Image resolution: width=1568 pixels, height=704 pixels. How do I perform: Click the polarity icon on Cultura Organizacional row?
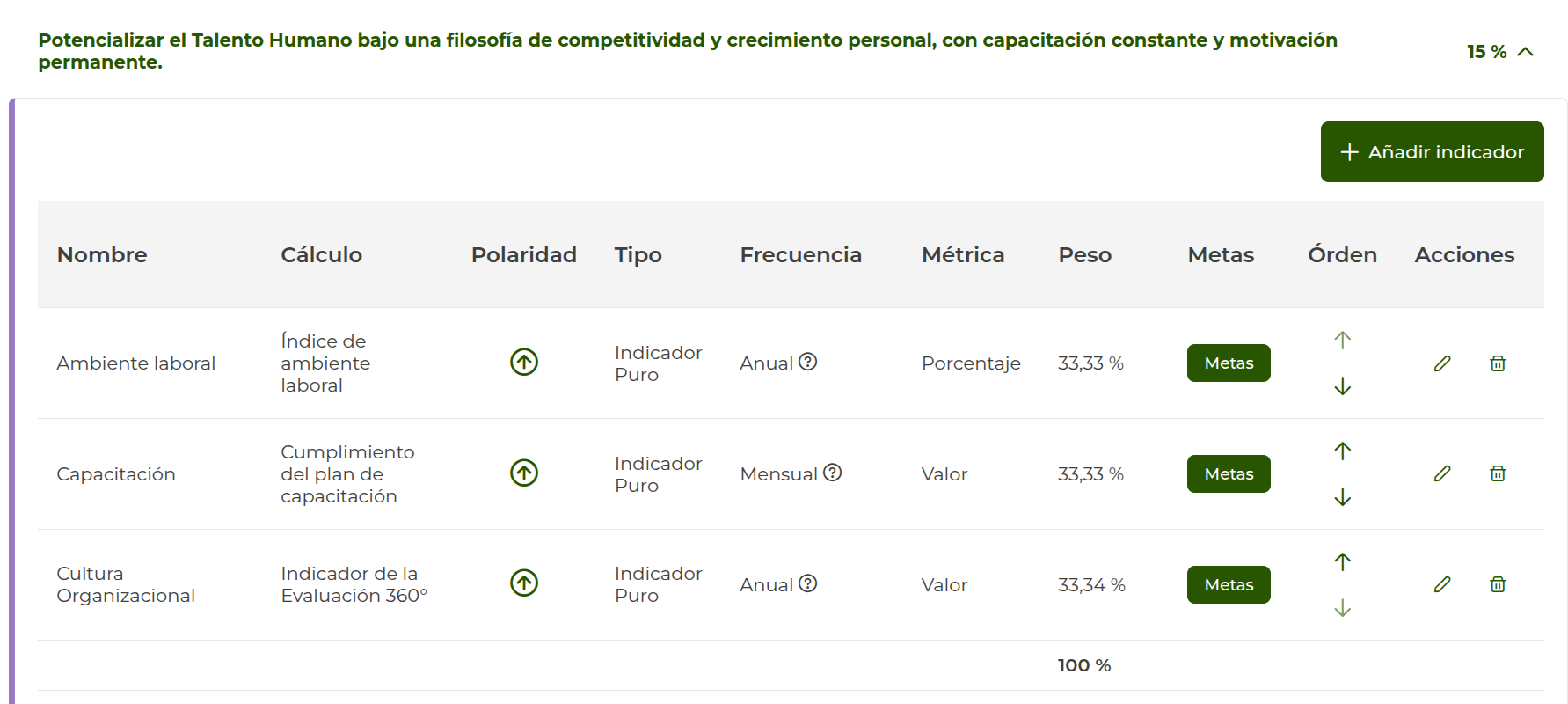point(523,583)
